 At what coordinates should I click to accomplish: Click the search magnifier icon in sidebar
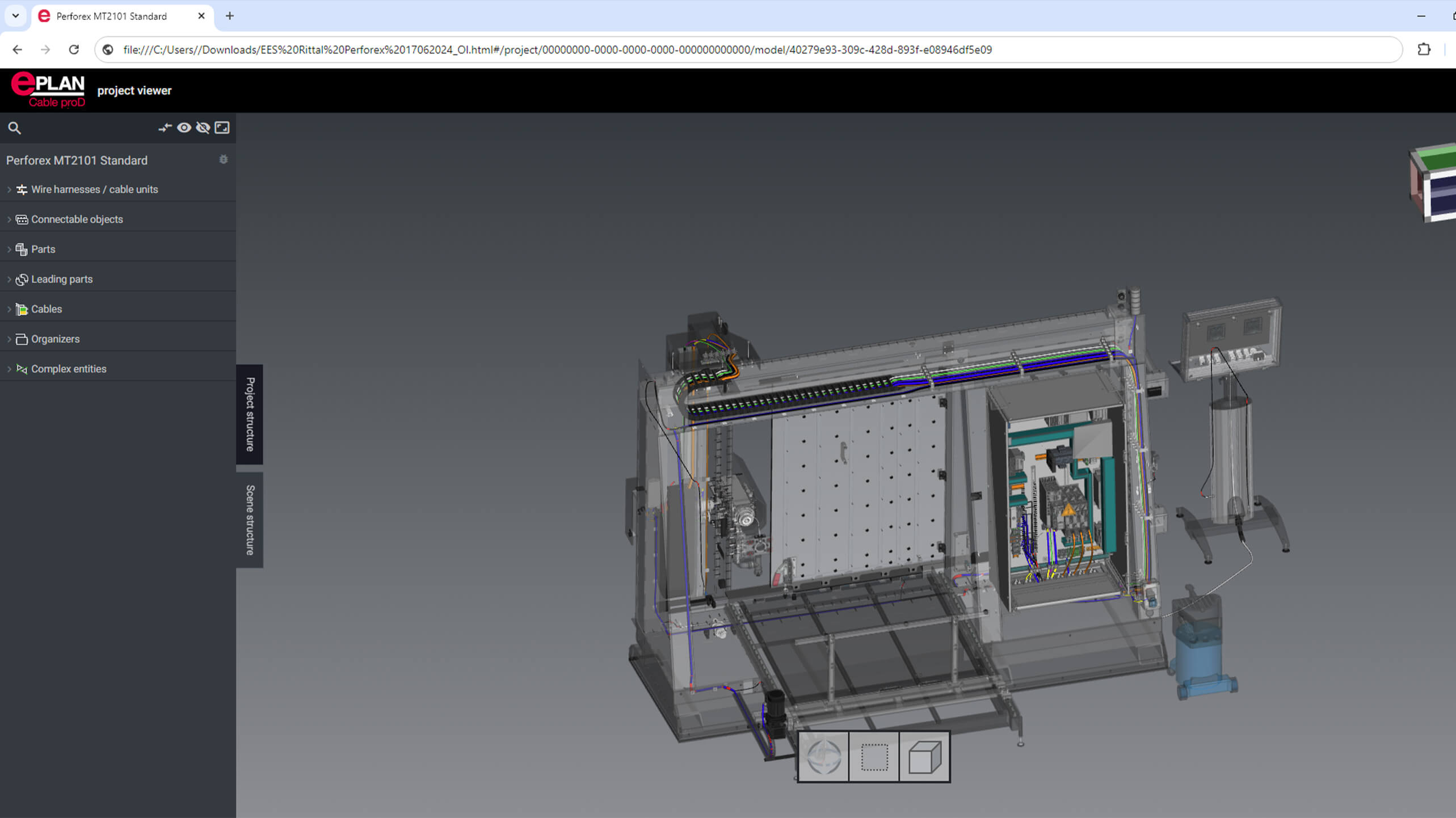[15, 128]
